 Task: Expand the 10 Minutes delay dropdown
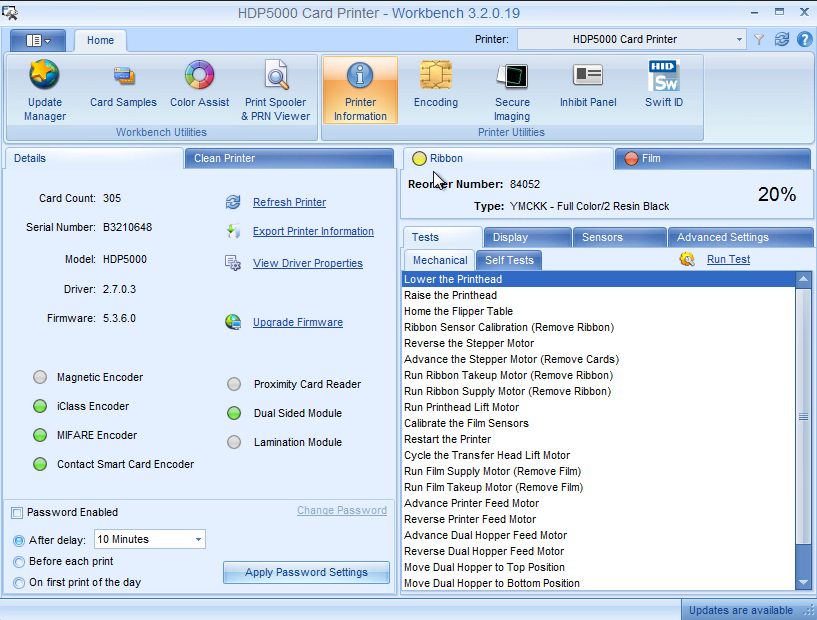click(198, 540)
